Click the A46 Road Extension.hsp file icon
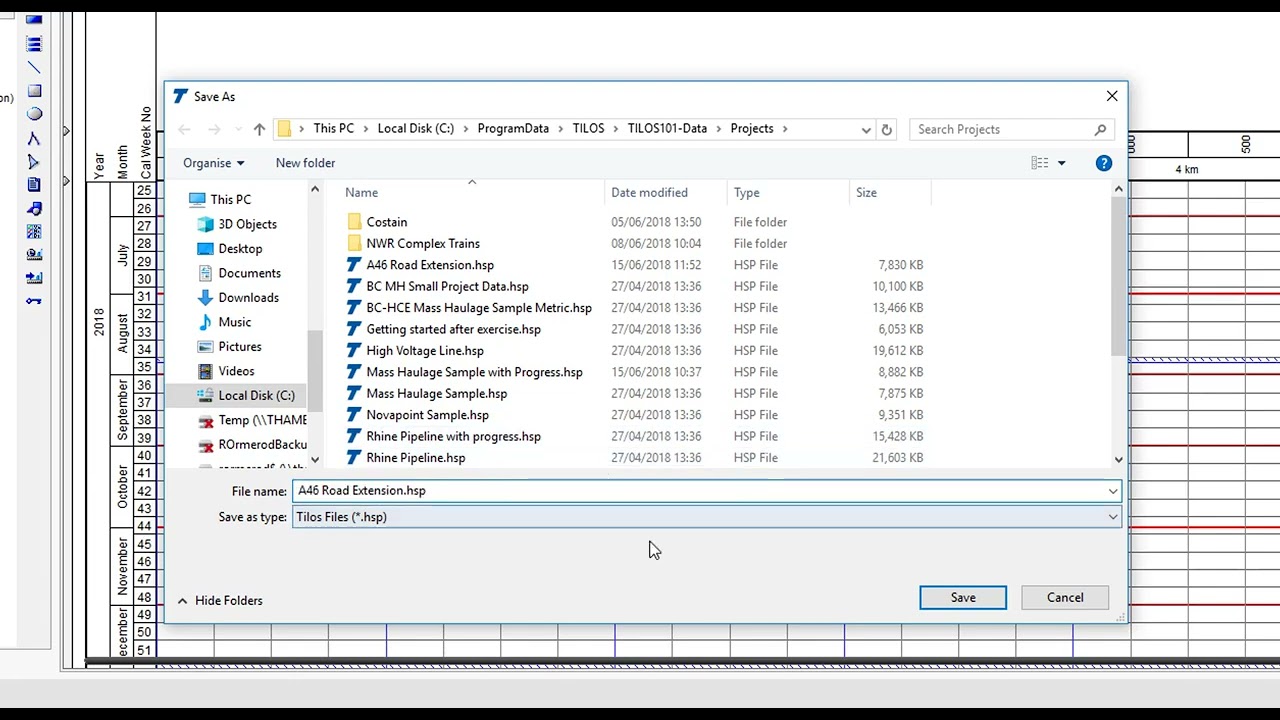Image resolution: width=1280 pixels, height=720 pixels. [353, 265]
